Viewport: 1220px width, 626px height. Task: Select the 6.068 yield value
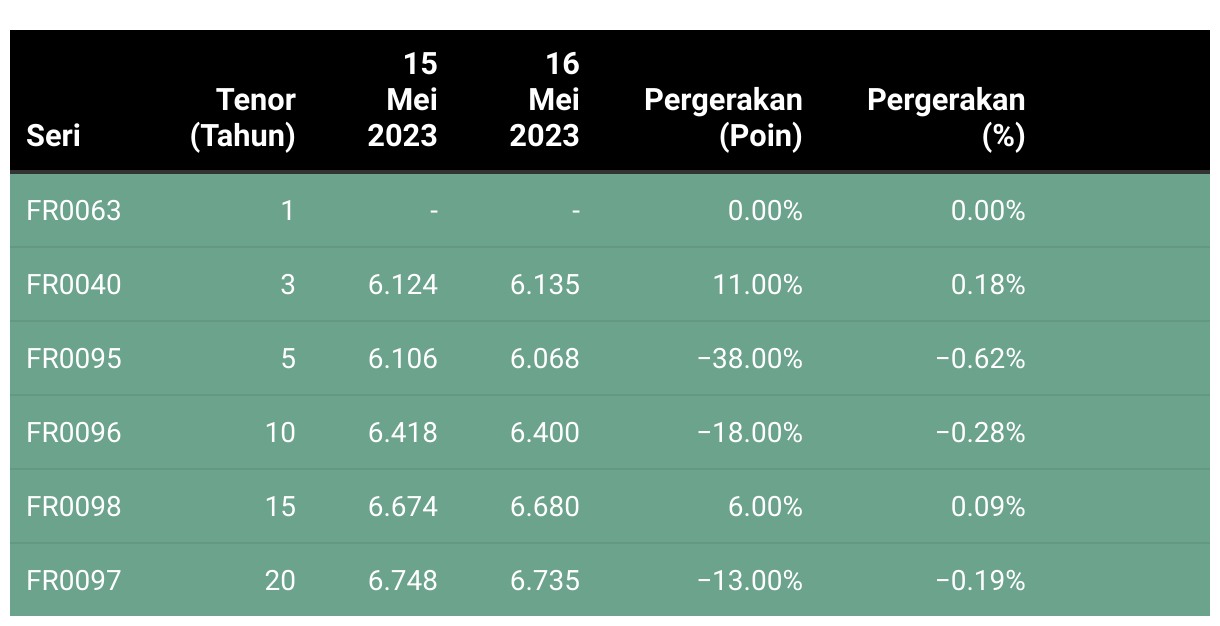click(x=545, y=358)
